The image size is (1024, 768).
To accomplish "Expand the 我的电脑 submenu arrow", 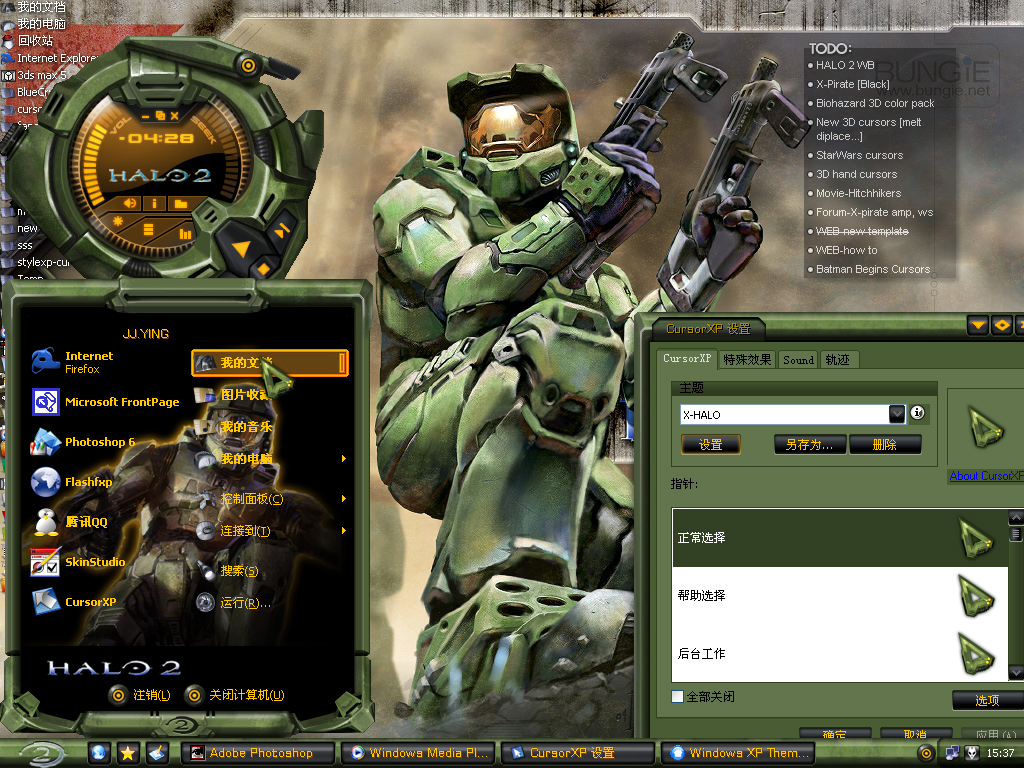I will 344,458.
